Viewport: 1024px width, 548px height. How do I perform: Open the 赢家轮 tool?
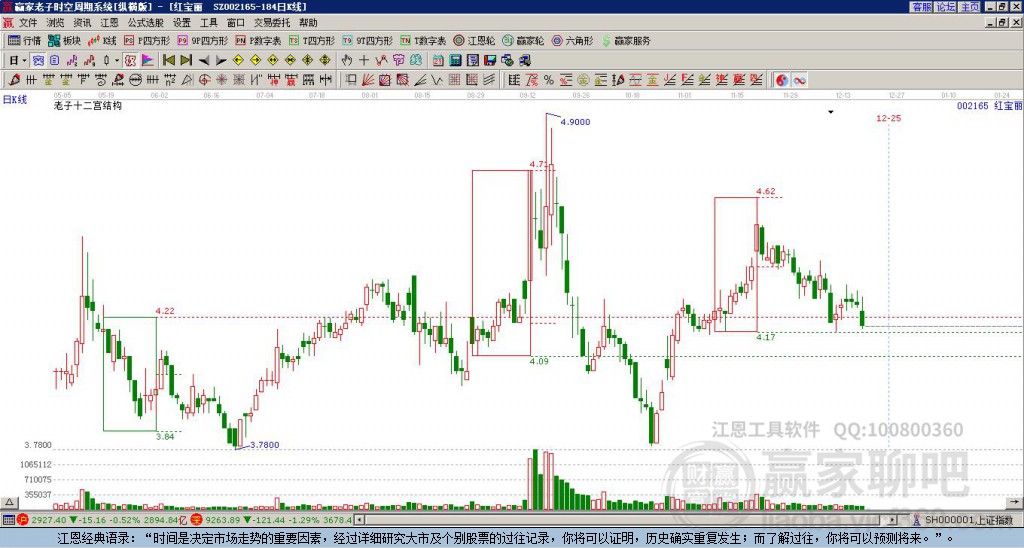[523, 40]
